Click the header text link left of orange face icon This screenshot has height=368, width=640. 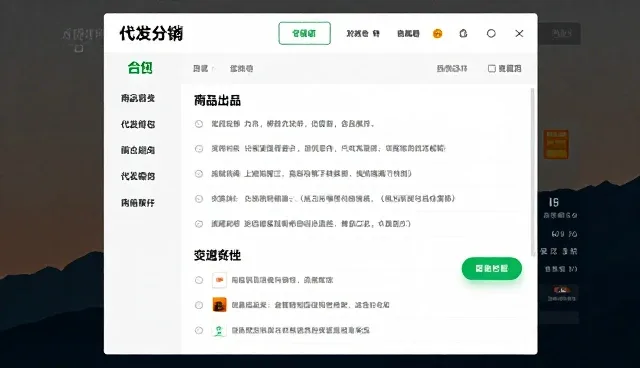pyautogui.click(x=408, y=33)
